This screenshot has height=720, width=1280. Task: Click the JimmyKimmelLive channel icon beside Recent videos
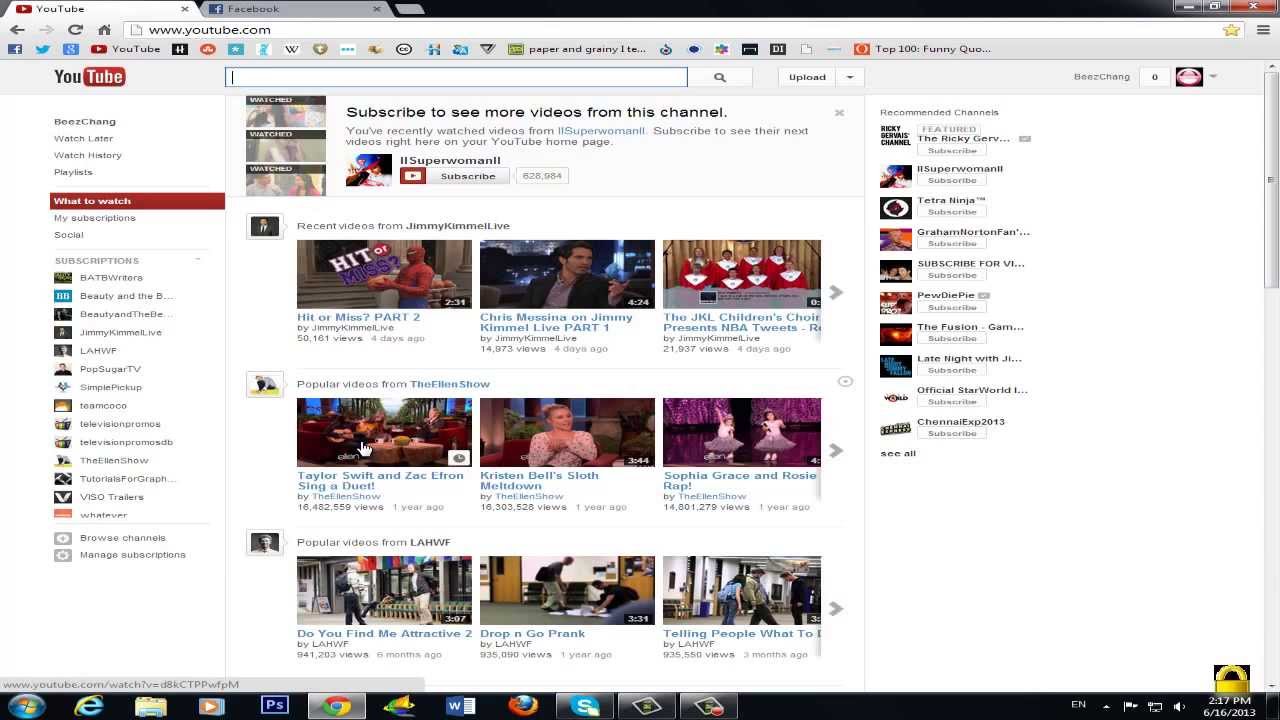[265, 226]
